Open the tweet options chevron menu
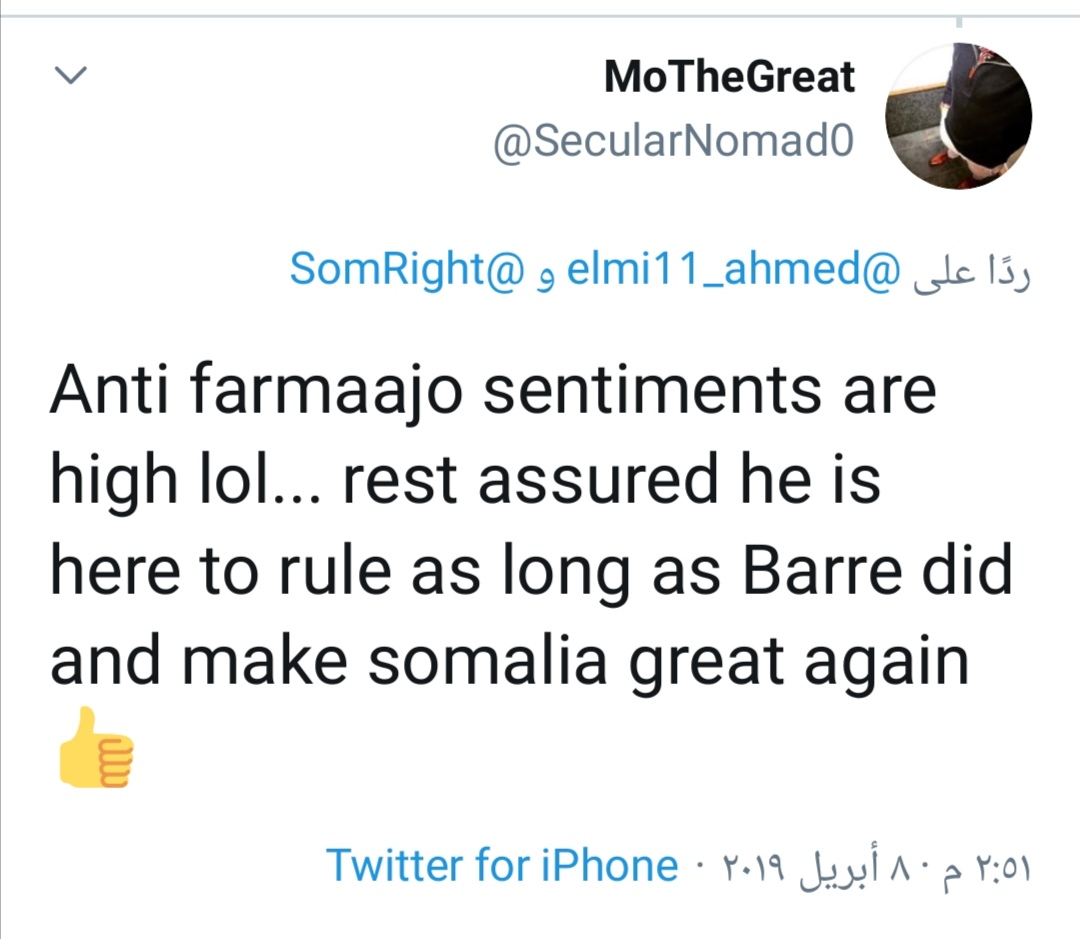1080x939 pixels. pos(68,76)
